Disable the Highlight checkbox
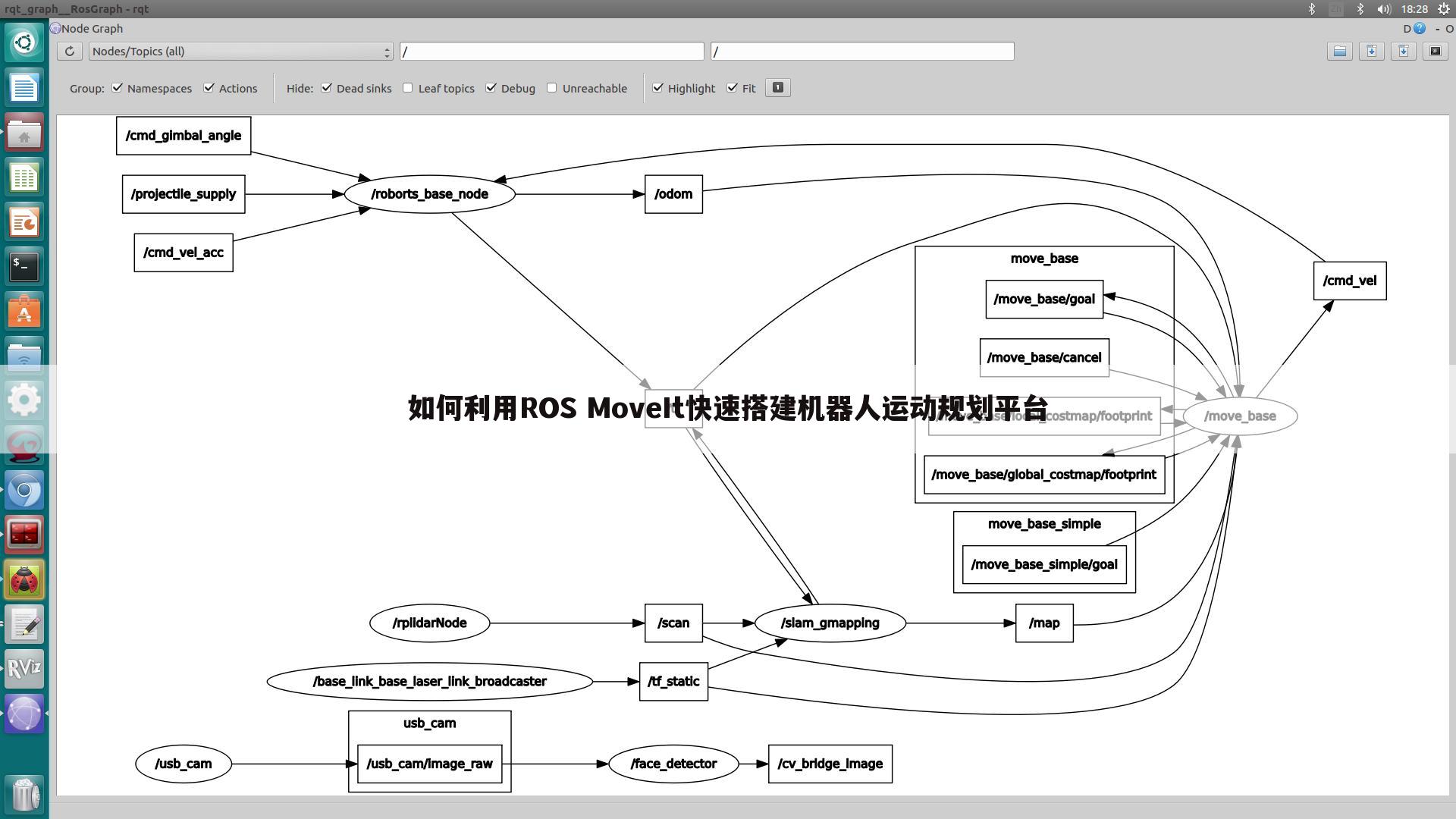 pos(657,87)
